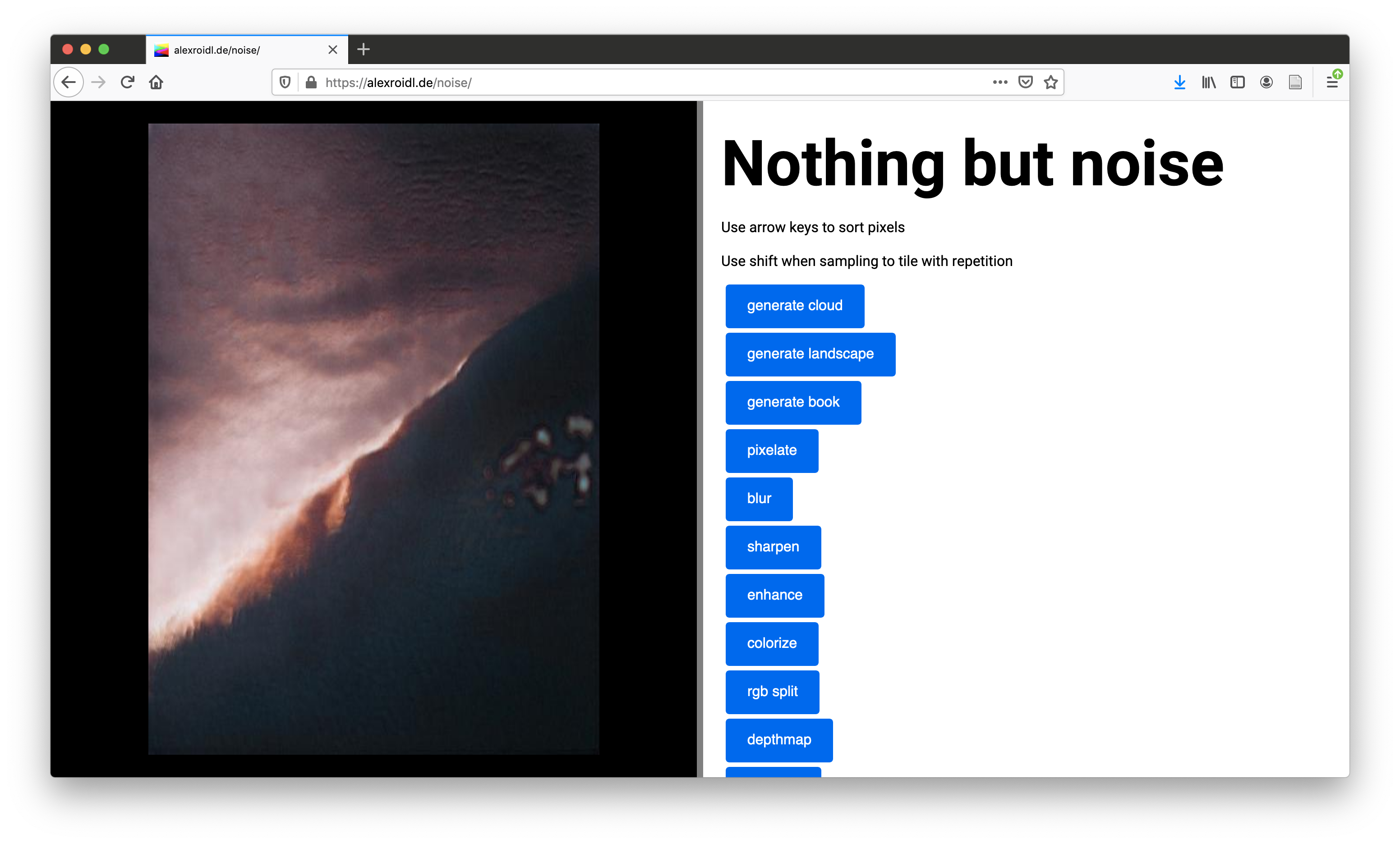Click the yellow minimize window button
Viewport: 1400px width, 844px height.
tap(86, 50)
